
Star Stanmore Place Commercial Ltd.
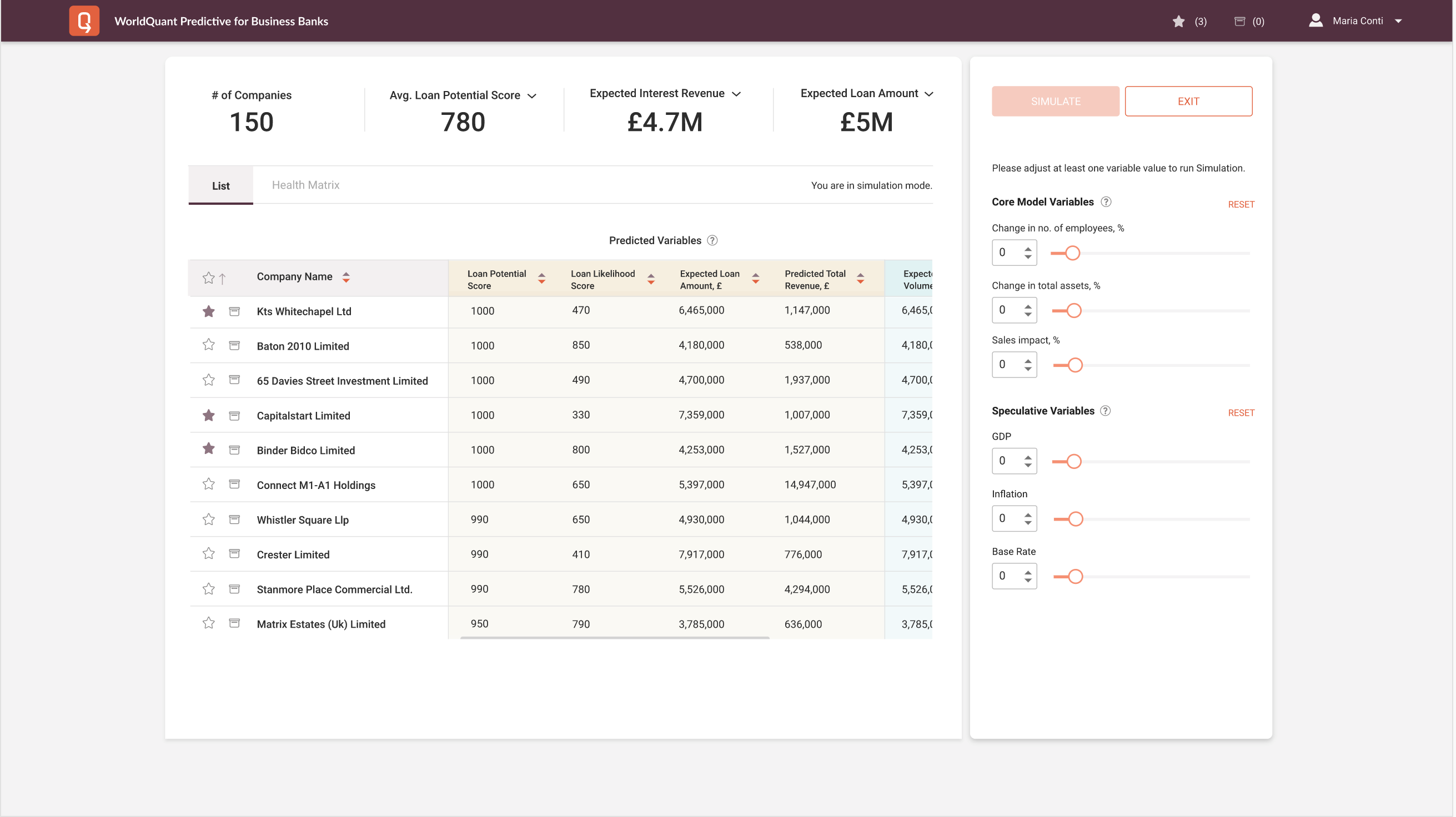(209, 589)
